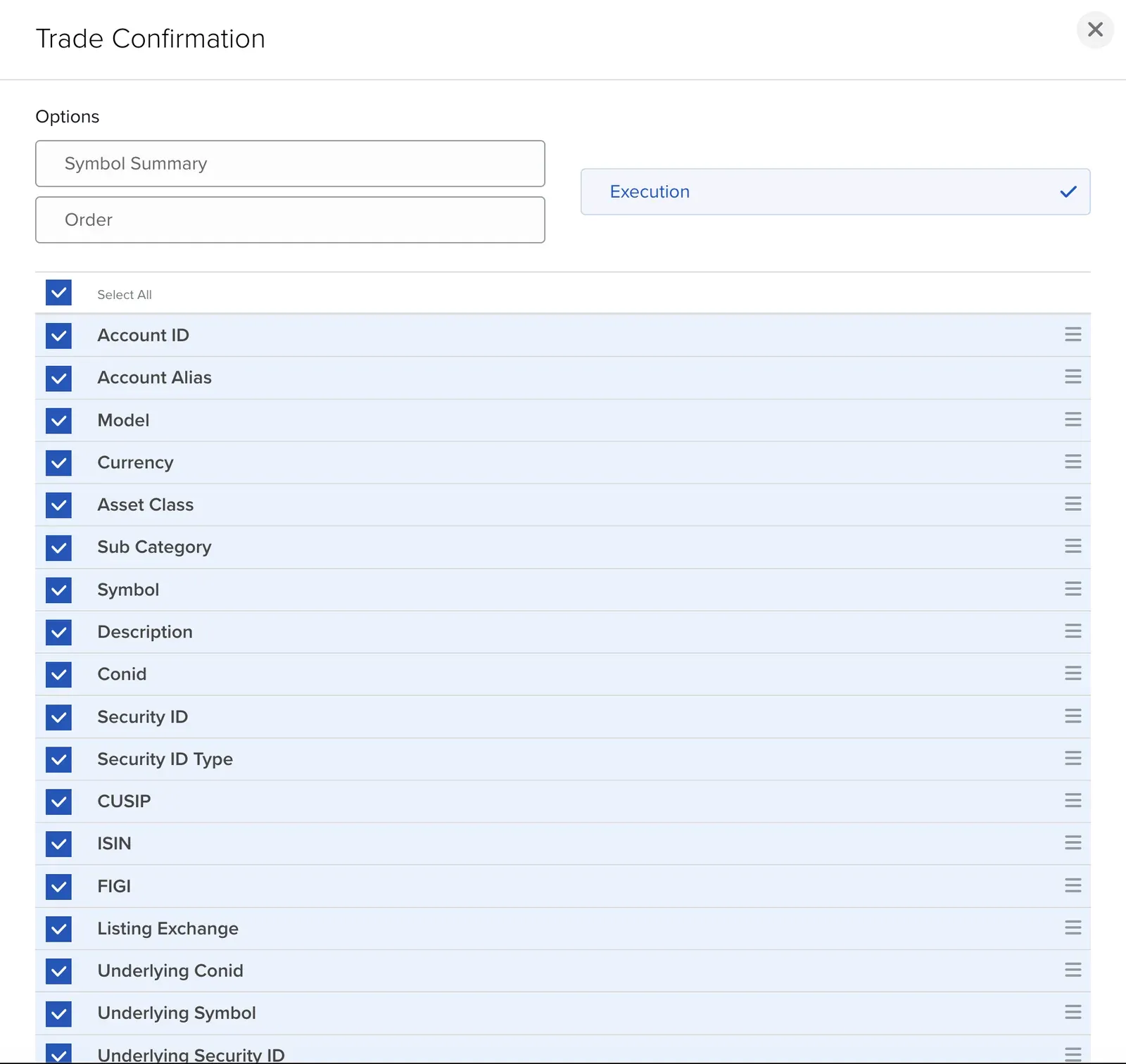Uncheck the Currency checkbox
Image resolution: width=1126 pixels, height=1064 pixels.
[x=58, y=462]
